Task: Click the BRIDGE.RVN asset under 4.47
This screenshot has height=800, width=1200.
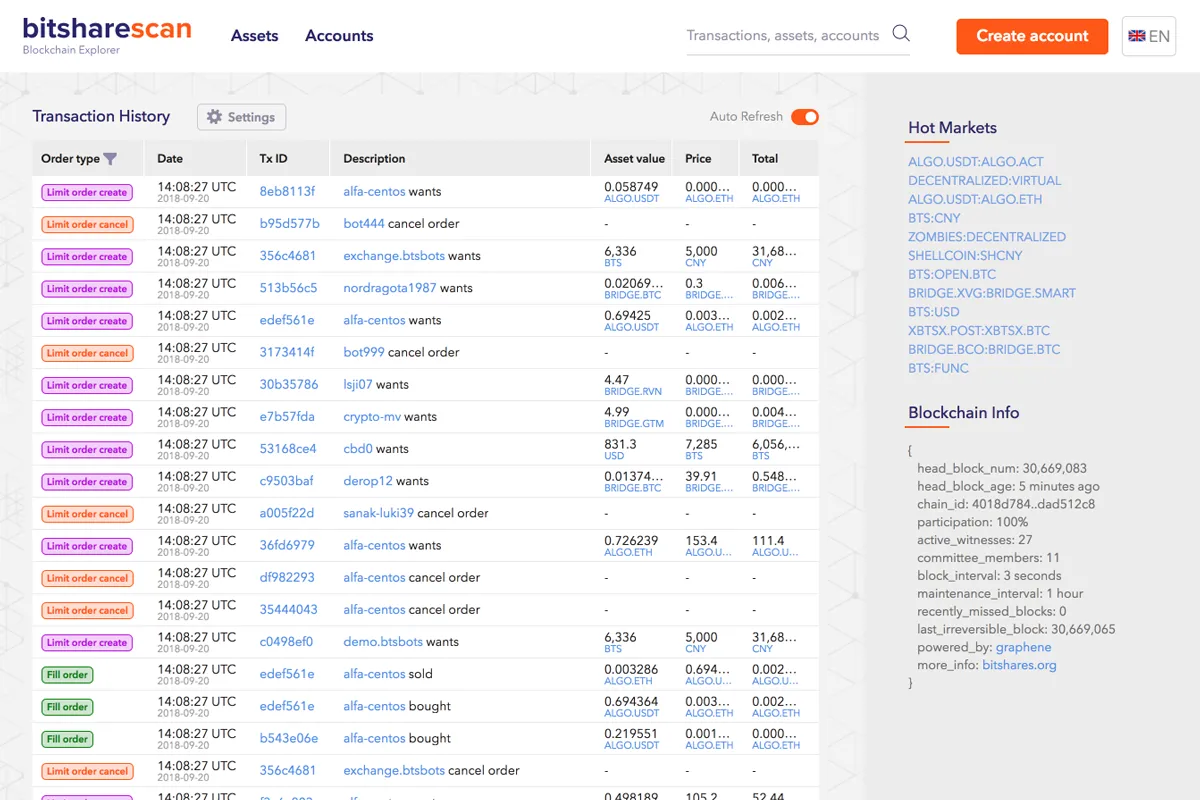Action: point(634,392)
